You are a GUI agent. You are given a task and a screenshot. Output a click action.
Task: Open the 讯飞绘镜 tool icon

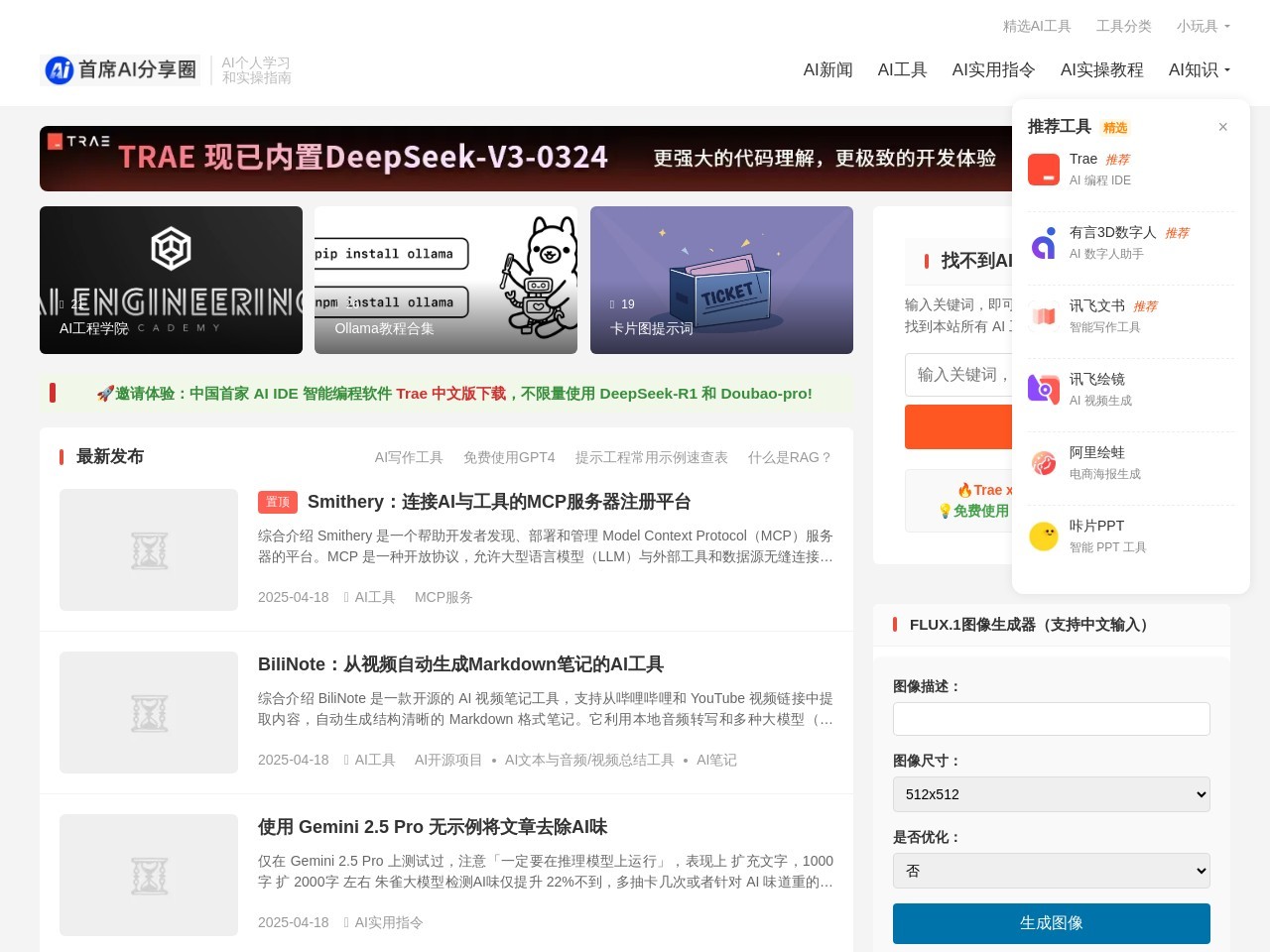click(1044, 390)
